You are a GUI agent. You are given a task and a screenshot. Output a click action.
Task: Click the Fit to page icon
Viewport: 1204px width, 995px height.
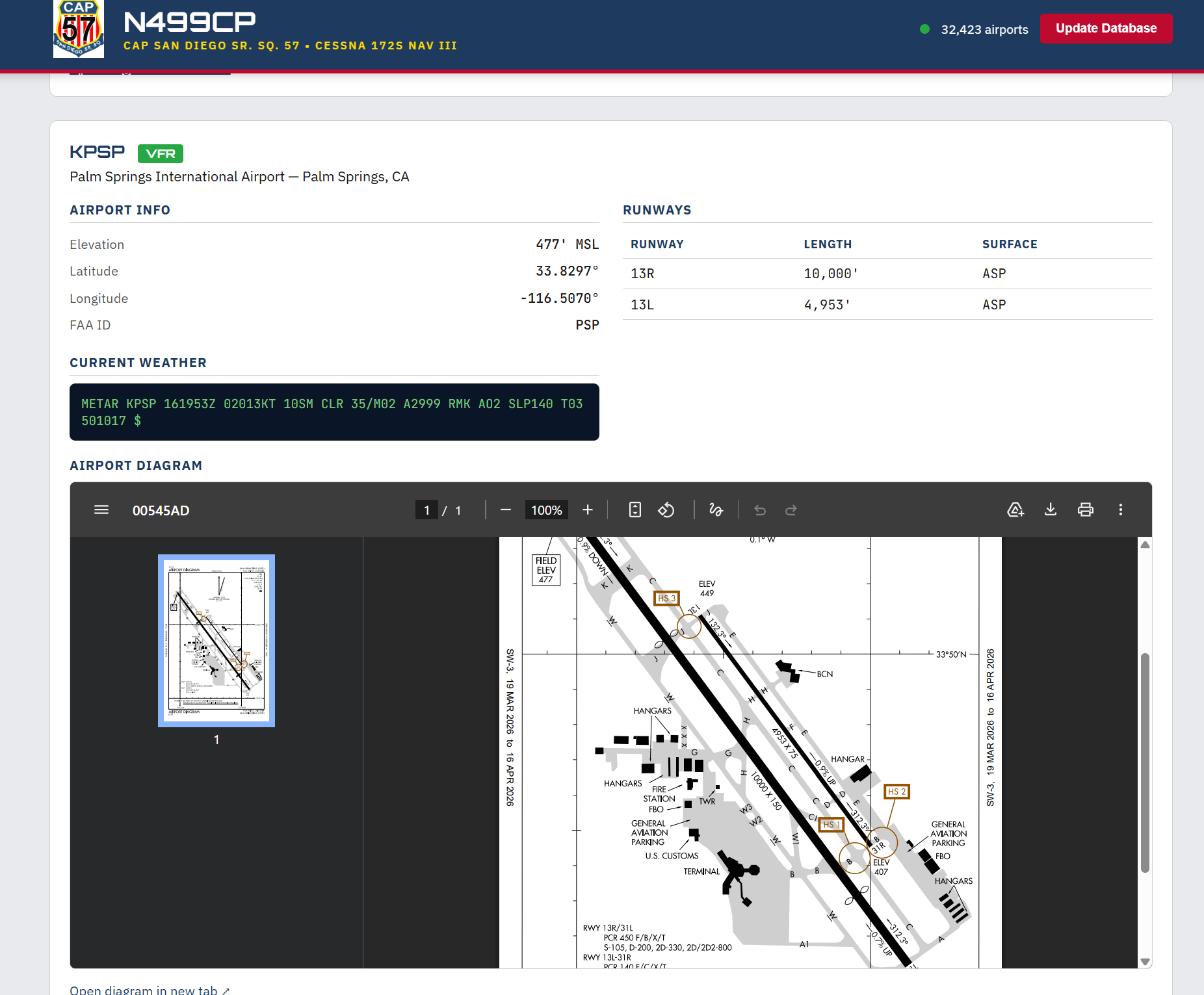tap(635, 510)
